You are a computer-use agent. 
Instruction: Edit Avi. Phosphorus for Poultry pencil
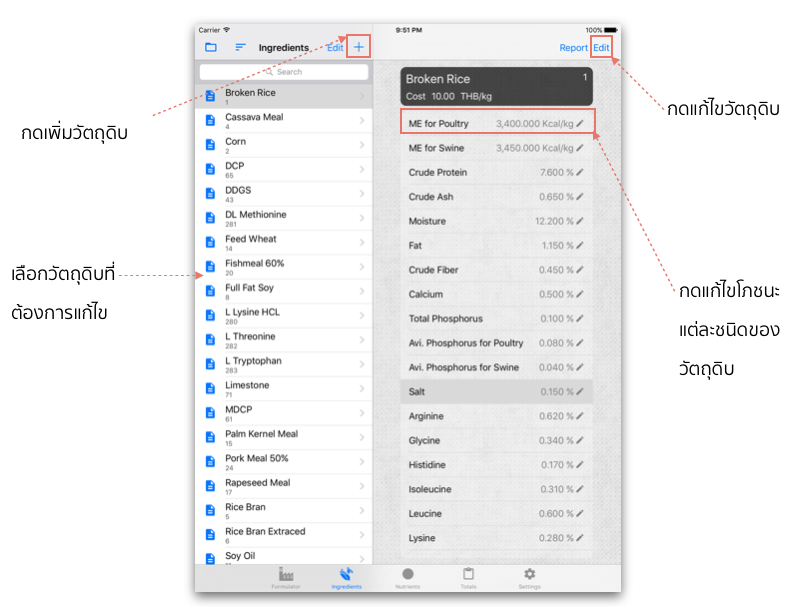(x=580, y=342)
